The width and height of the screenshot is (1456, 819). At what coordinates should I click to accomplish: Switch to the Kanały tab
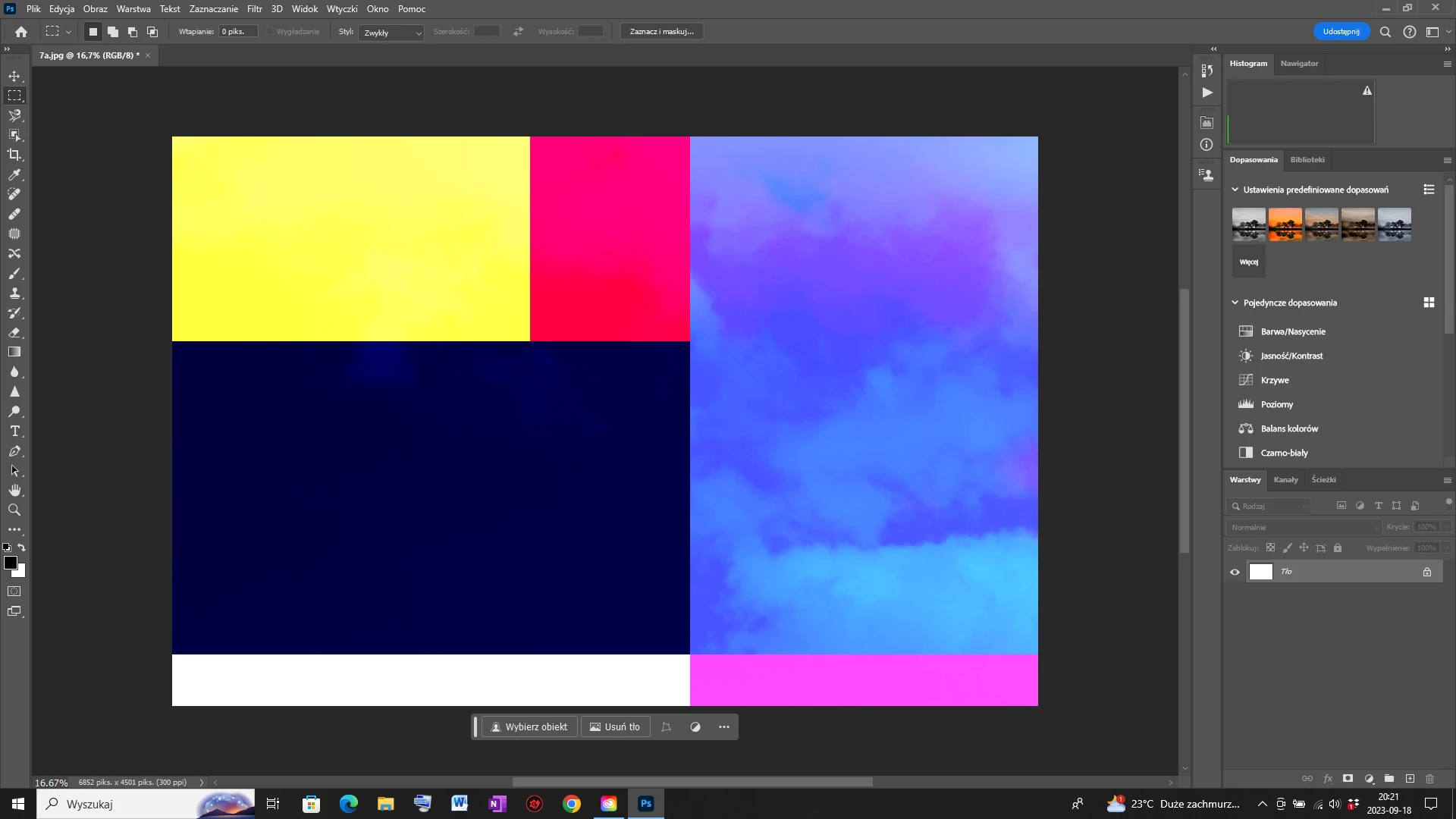[x=1285, y=479]
